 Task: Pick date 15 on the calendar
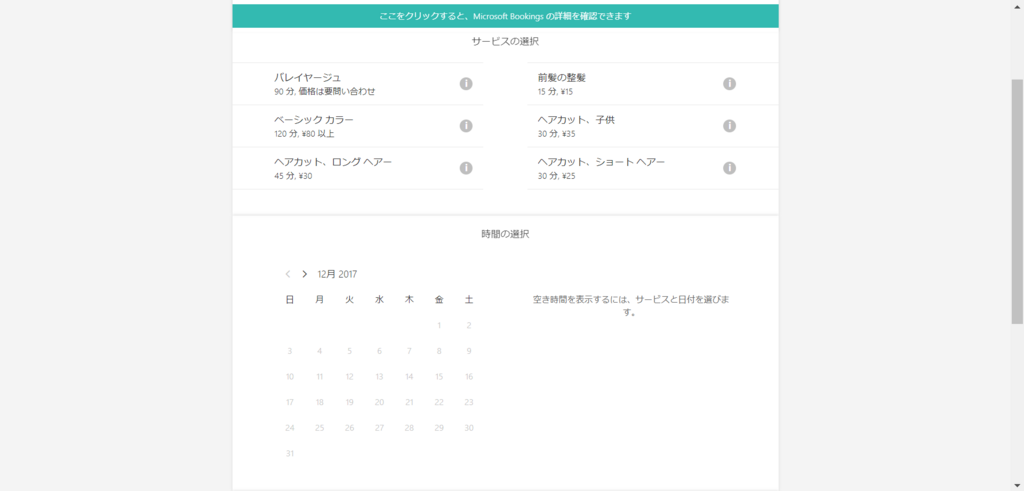[x=439, y=377]
